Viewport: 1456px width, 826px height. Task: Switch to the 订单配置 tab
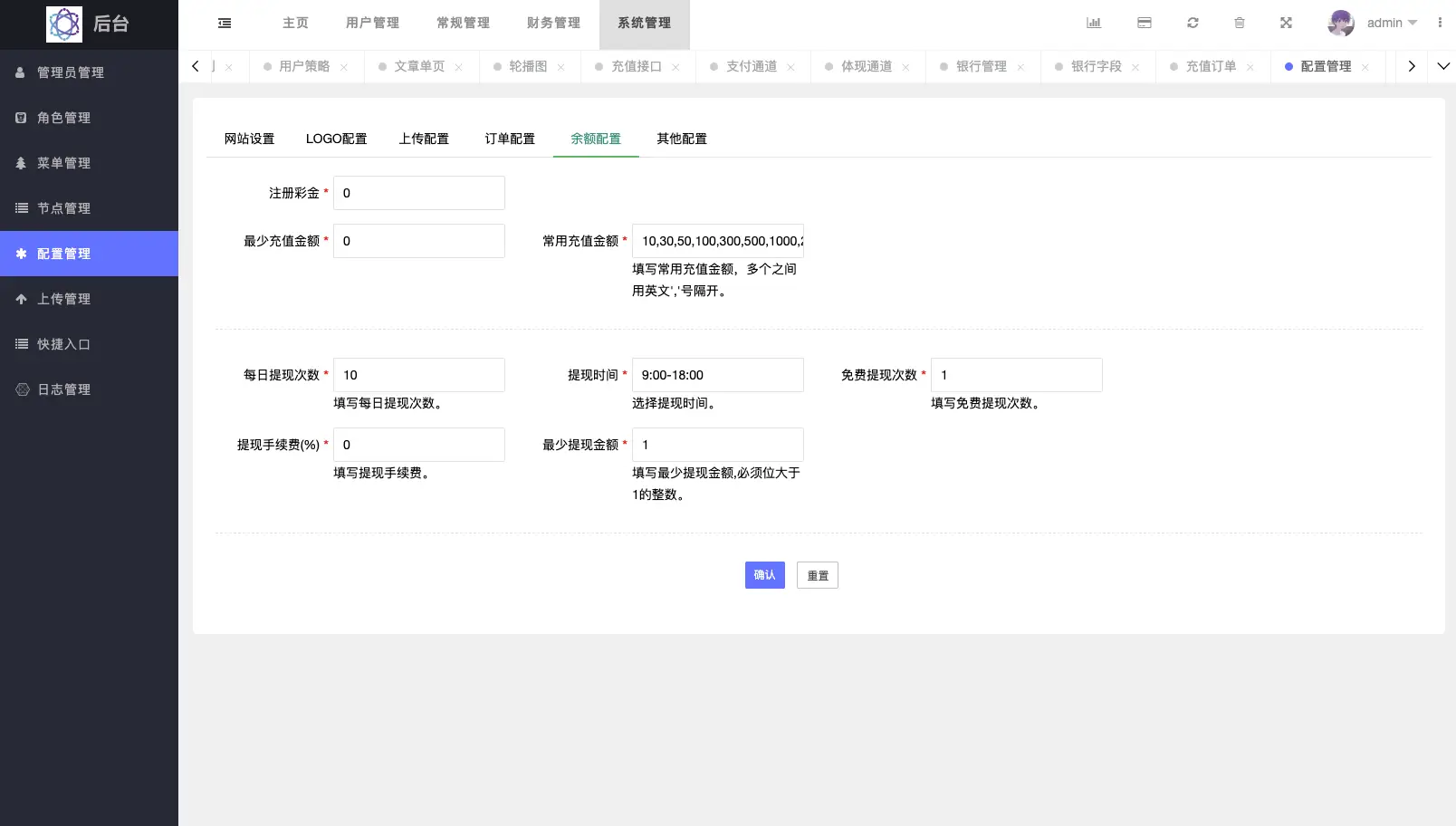pyautogui.click(x=510, y=139)
